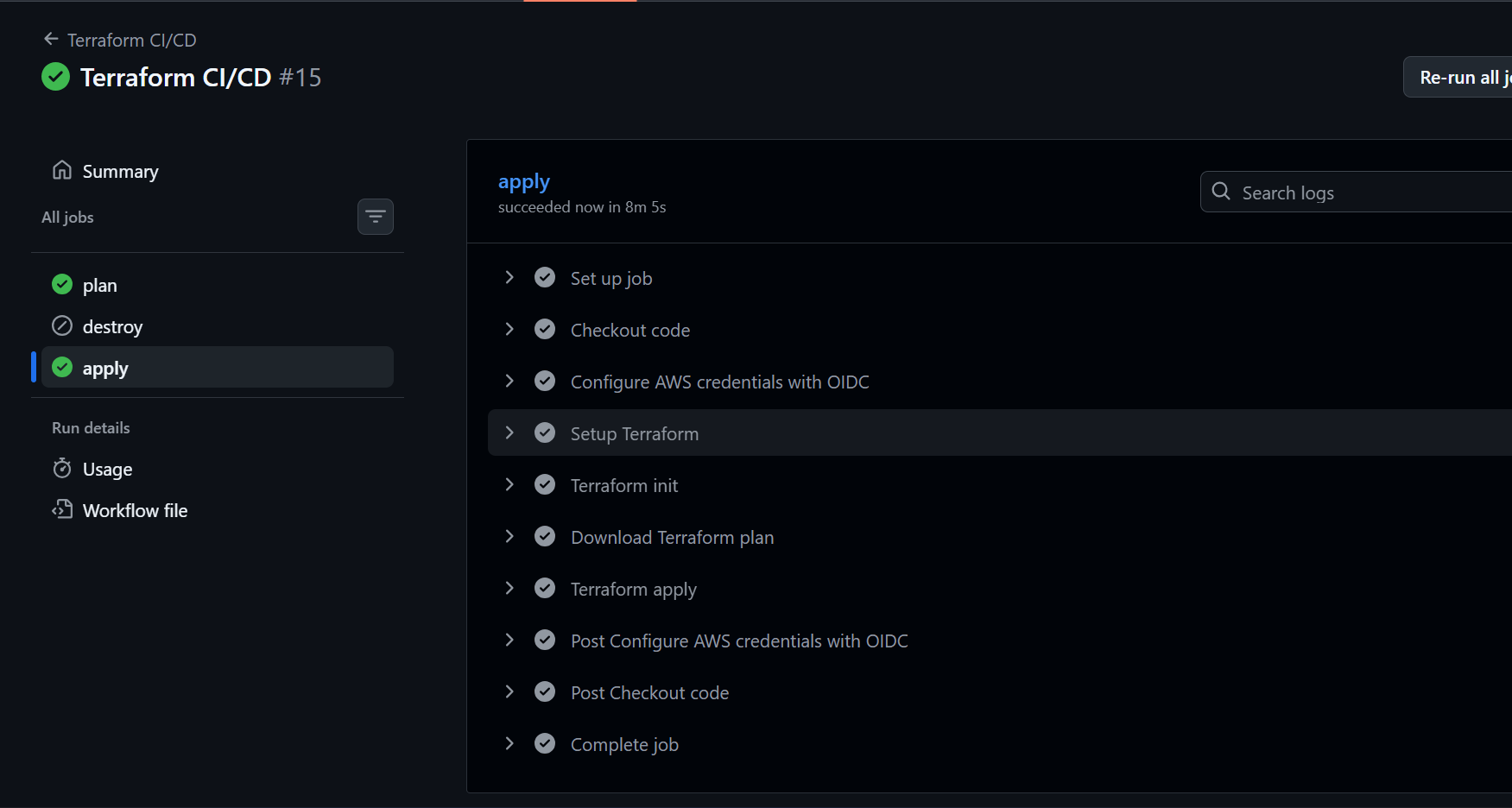Click the status check icon for Checkout code

coord(545,329)
